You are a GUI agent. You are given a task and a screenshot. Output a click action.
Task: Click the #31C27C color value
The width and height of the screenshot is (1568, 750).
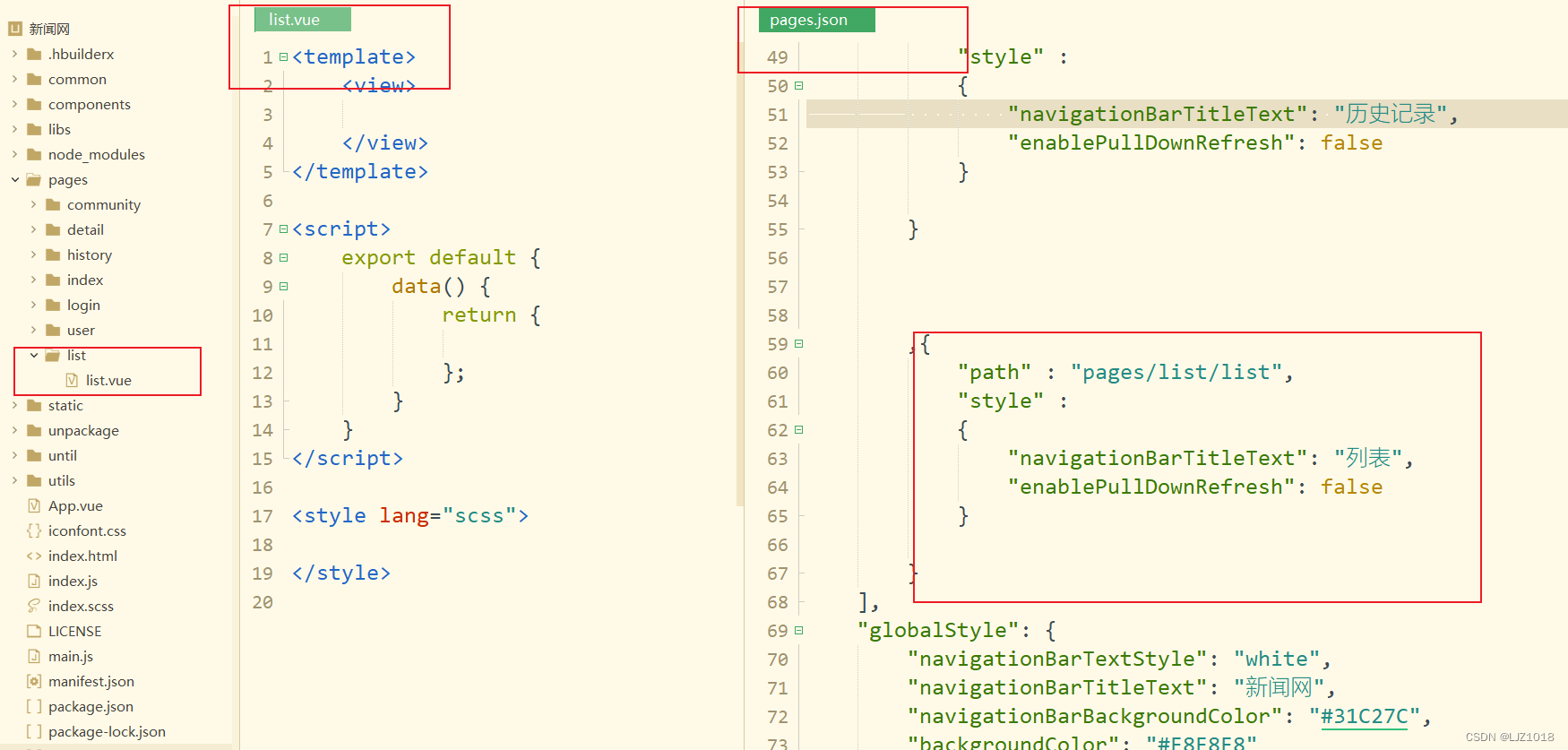click(x=1365, y=716)
